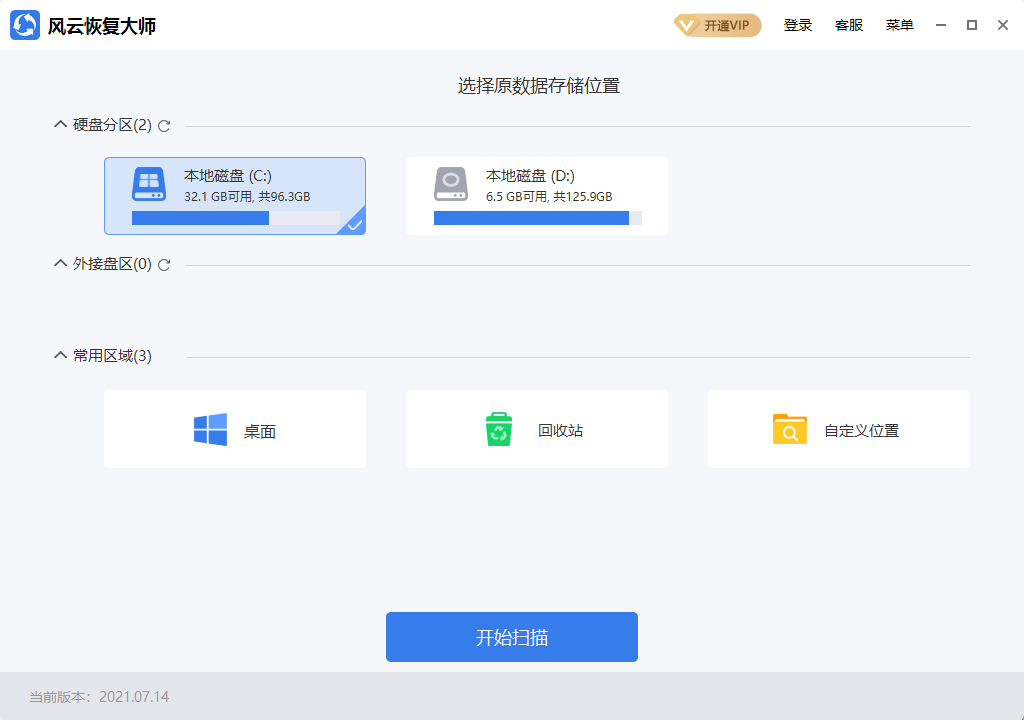
Task: Select the 本地磁盘 (D:) drive icon
Action: point(450,184)
